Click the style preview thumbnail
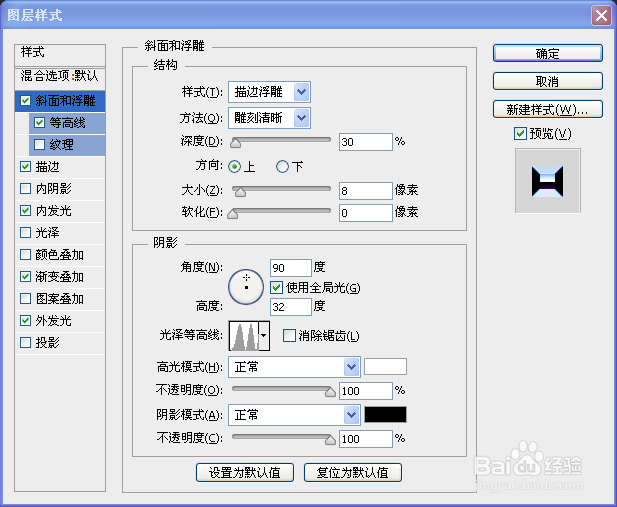The height and width of the screenshot is (507, 617). pos(547,181)
